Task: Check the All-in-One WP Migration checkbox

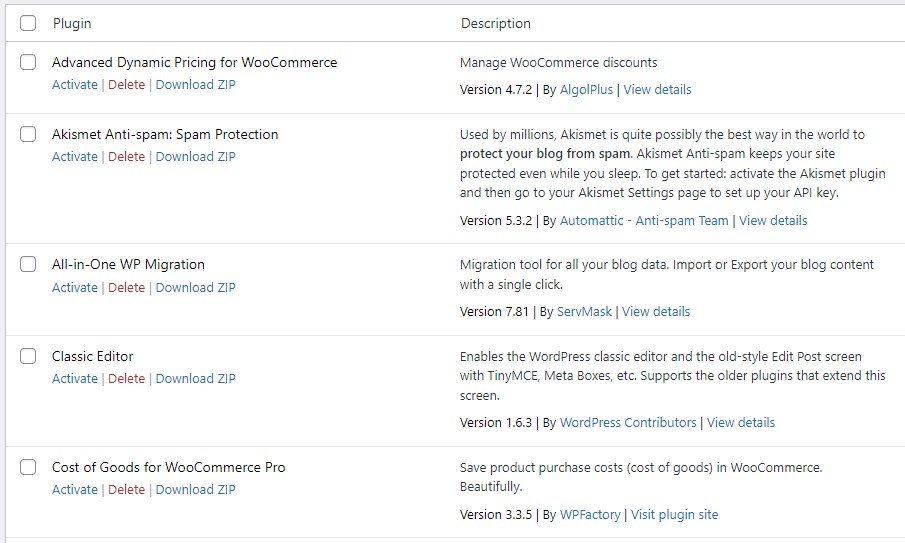Action: [x=28, y=265]
